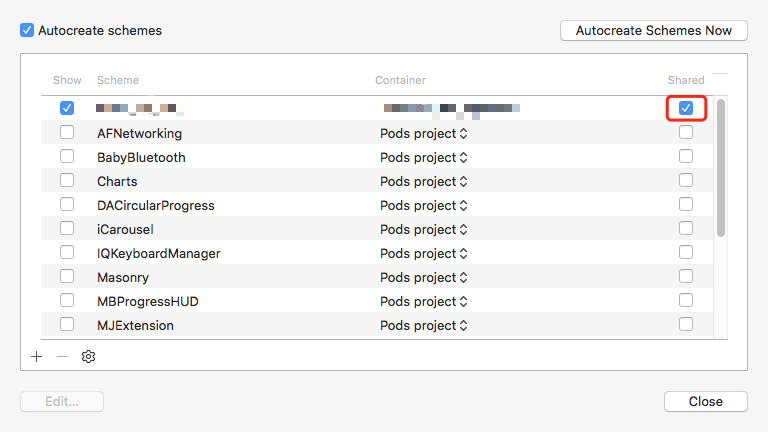Check the Shared box for Charts
Screen dimensions: 768x432
pos(686,180)
